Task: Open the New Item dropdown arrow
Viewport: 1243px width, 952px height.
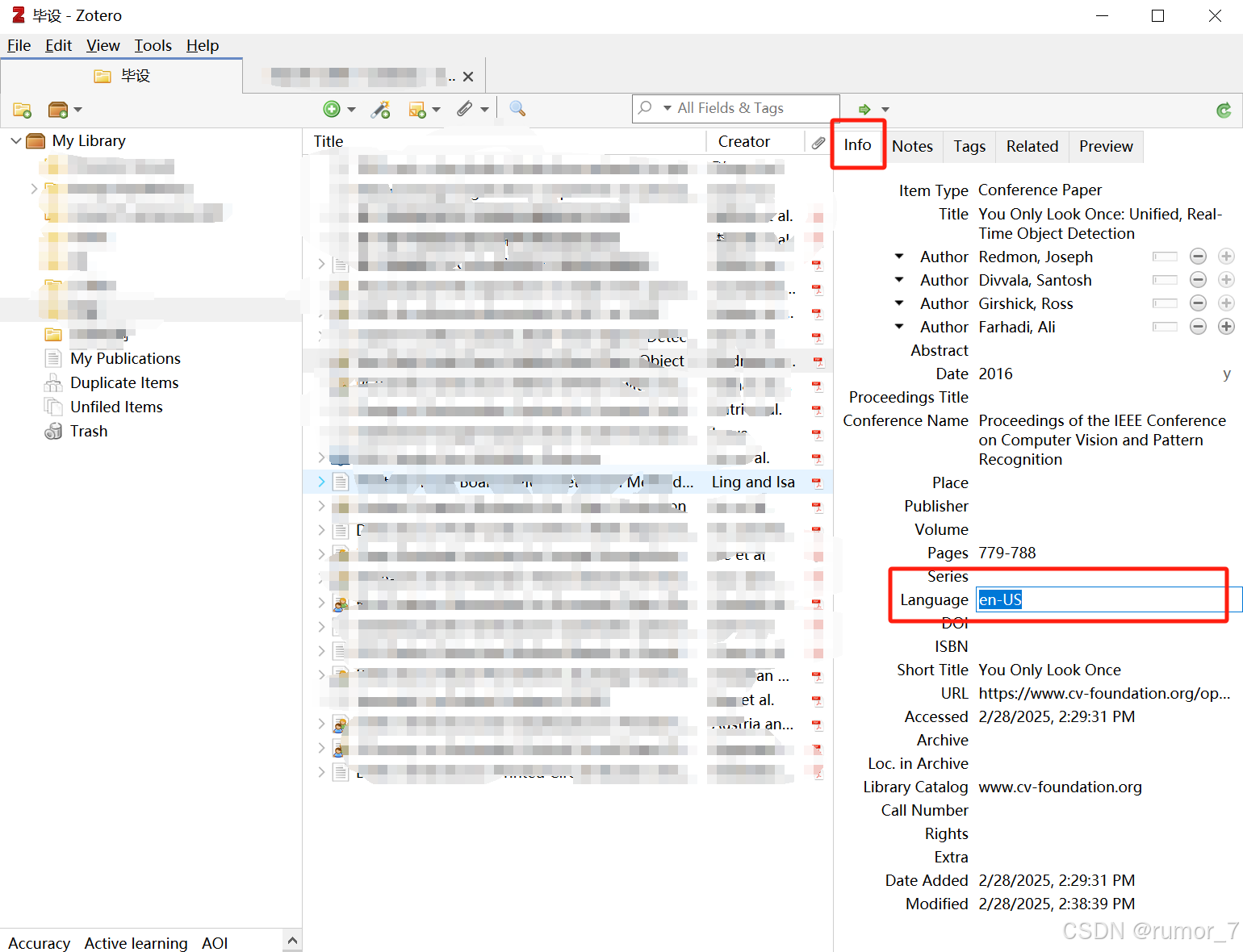Action: point(351,110)
